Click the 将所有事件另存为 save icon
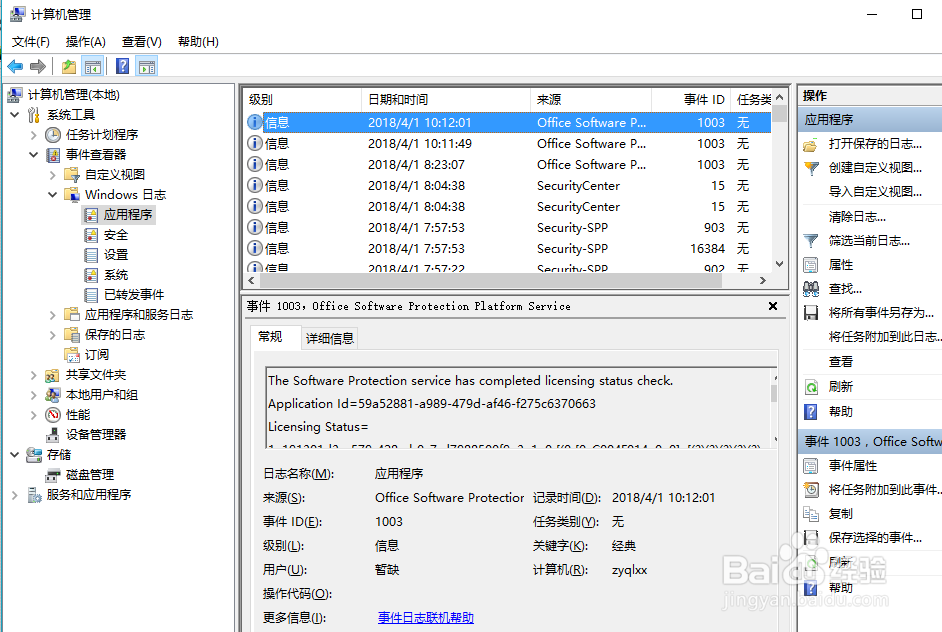 click(x=811, y=312)
